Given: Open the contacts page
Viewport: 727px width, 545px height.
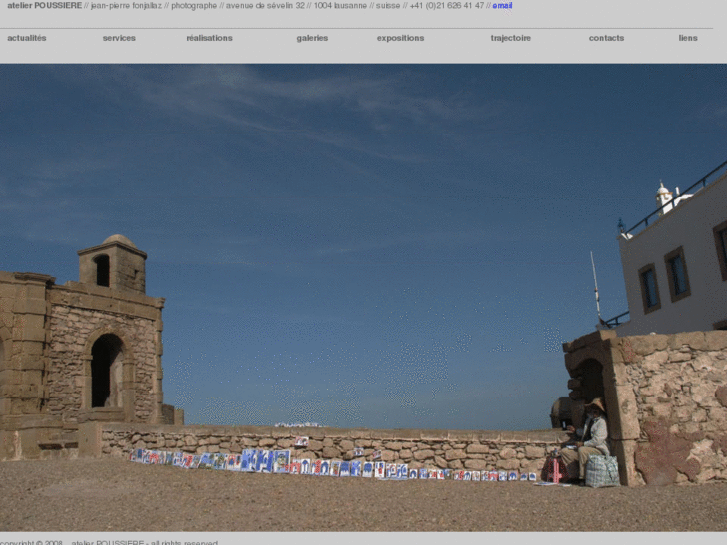Looking at the screenshot, I should pyautogui.click(x=606, y=38).
